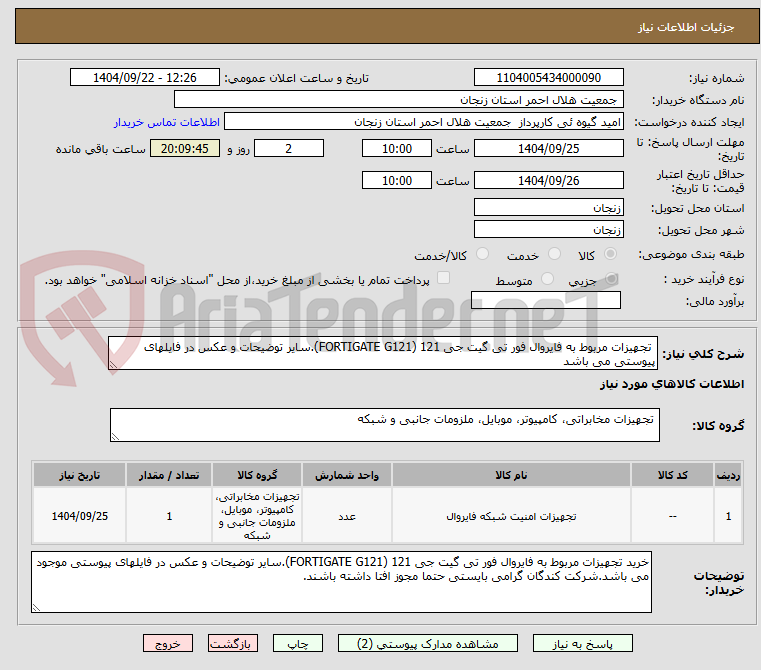761x670 pixels.
Task: Click the resize handle of توضیحات خریدار box
Action: click(x=36, y=607)
